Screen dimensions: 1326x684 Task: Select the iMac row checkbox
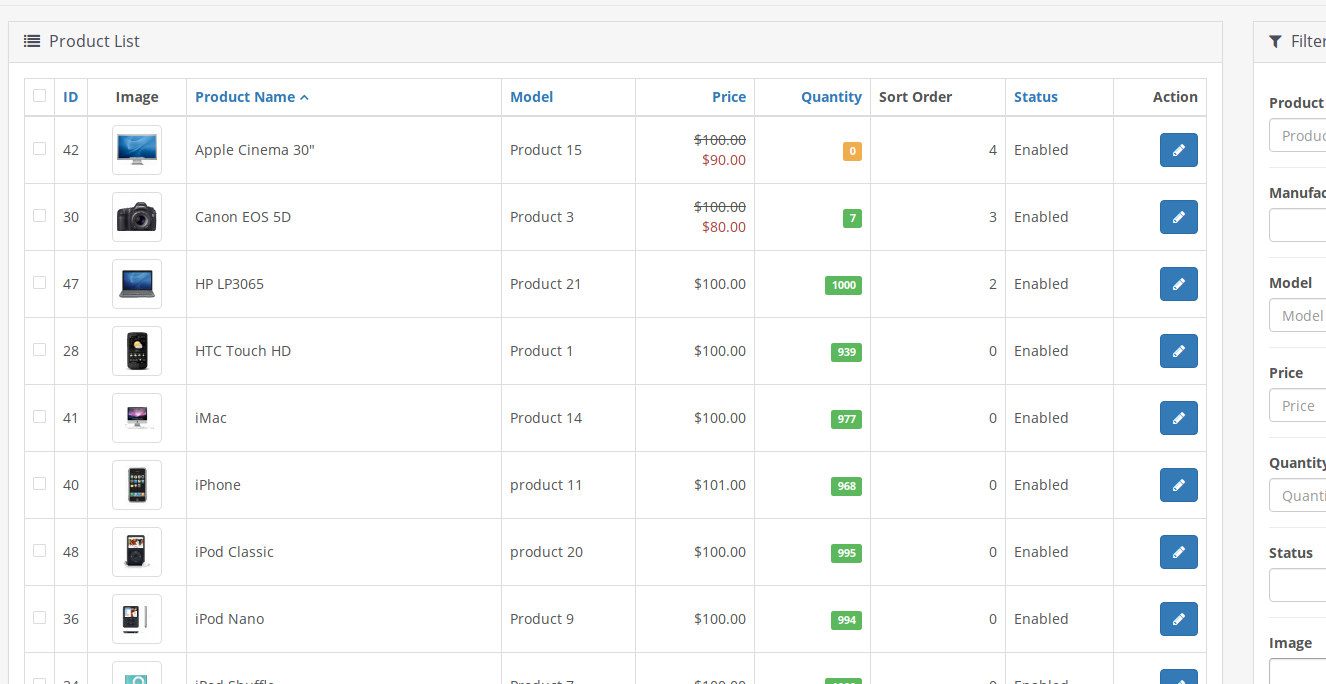pyautogui.click(x=39, y=417)
